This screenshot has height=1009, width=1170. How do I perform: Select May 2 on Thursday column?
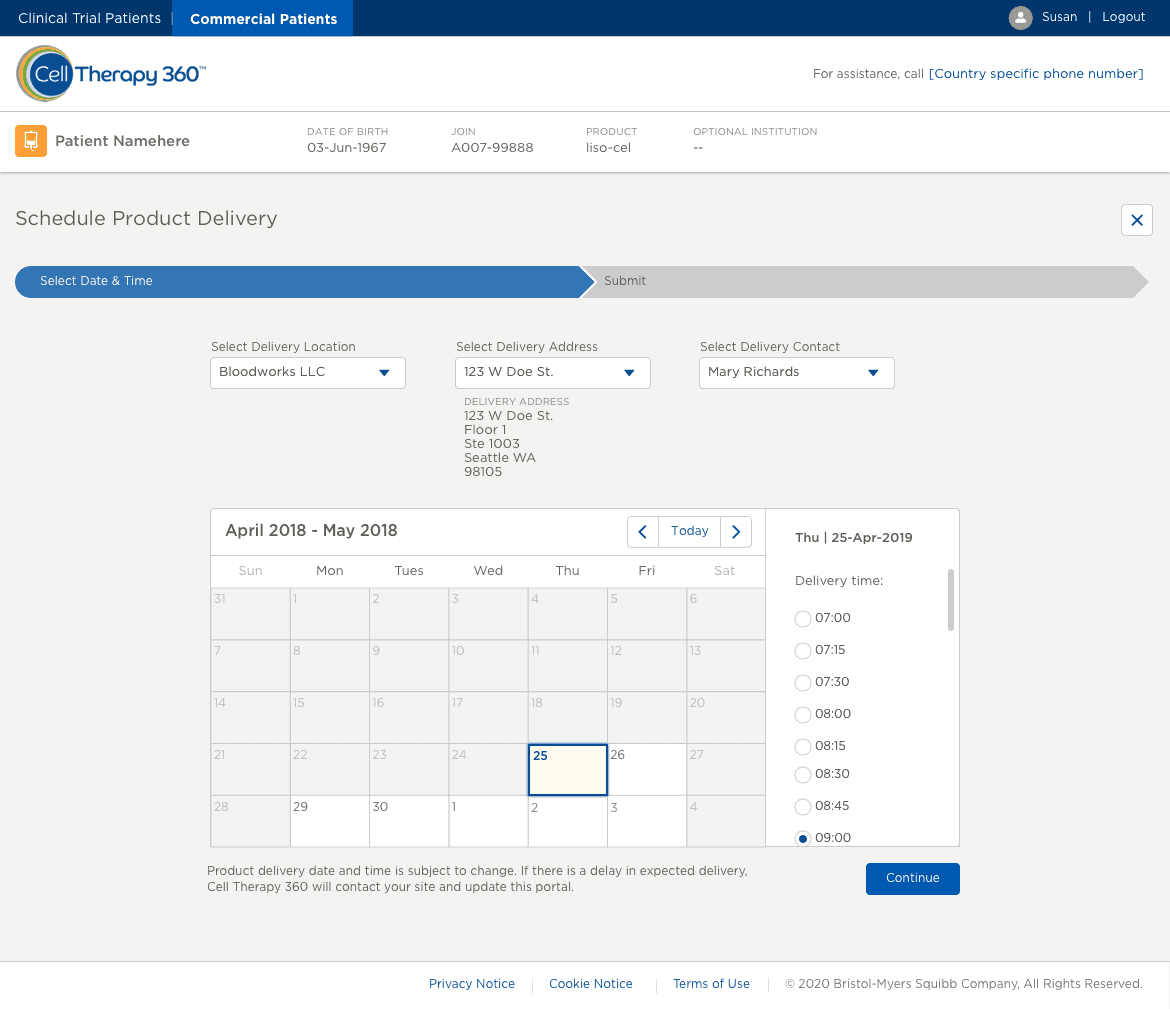tap(568, 821)
